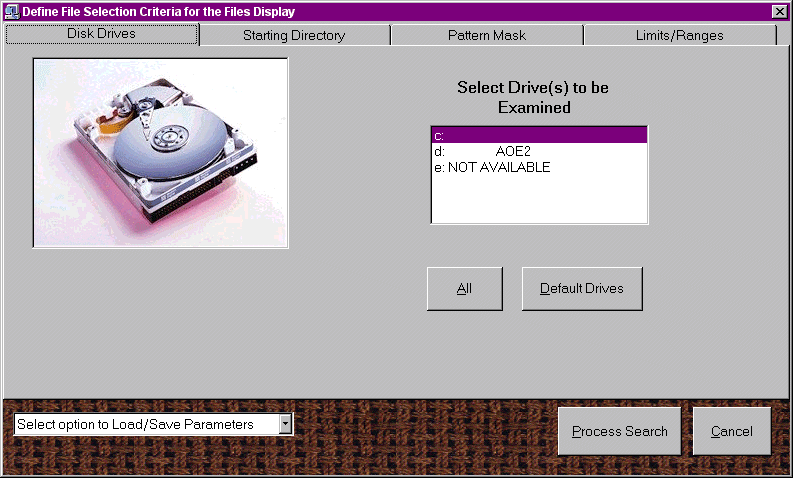Click the Default Drives button

(x=582, y=289)
